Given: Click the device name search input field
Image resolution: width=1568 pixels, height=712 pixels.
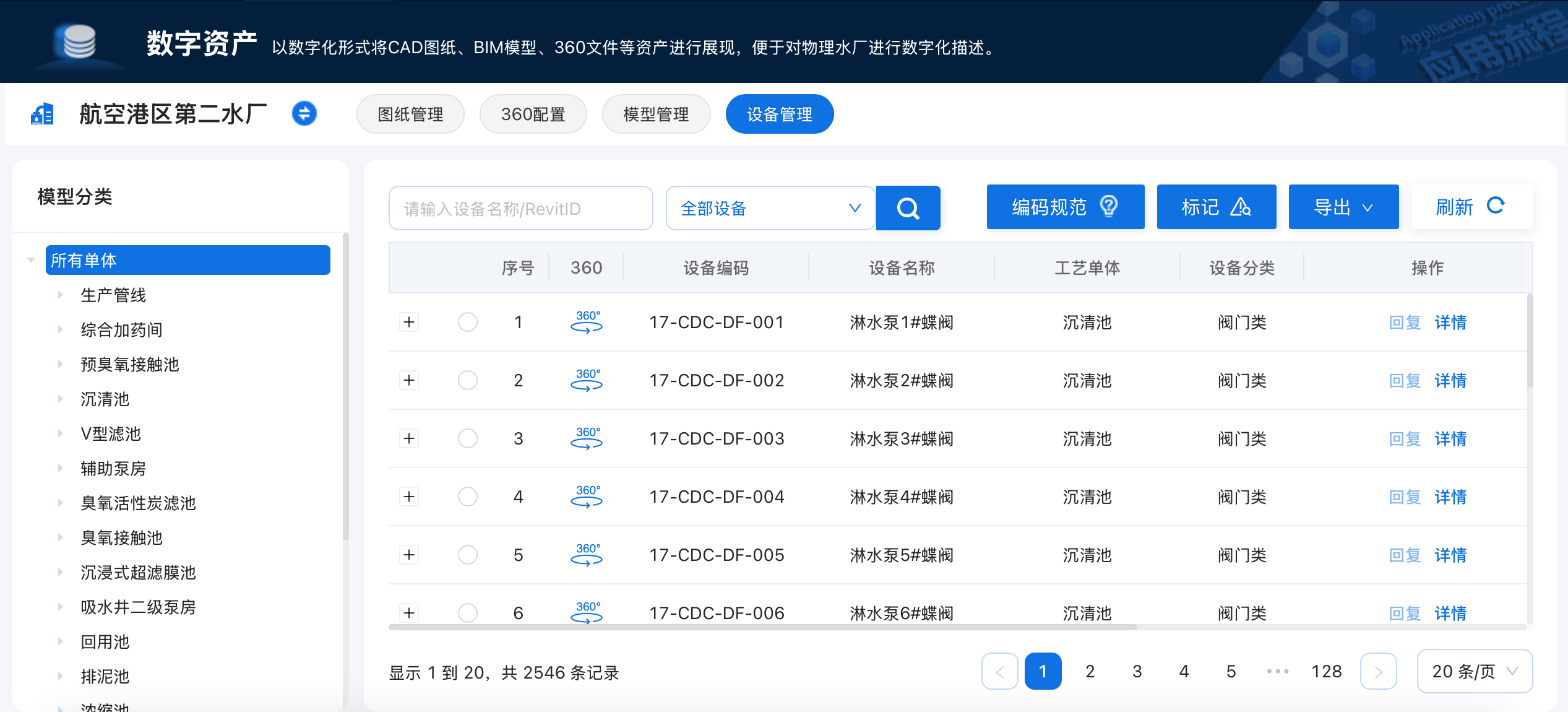Looking at the screenshot, I should click(520, 208).
